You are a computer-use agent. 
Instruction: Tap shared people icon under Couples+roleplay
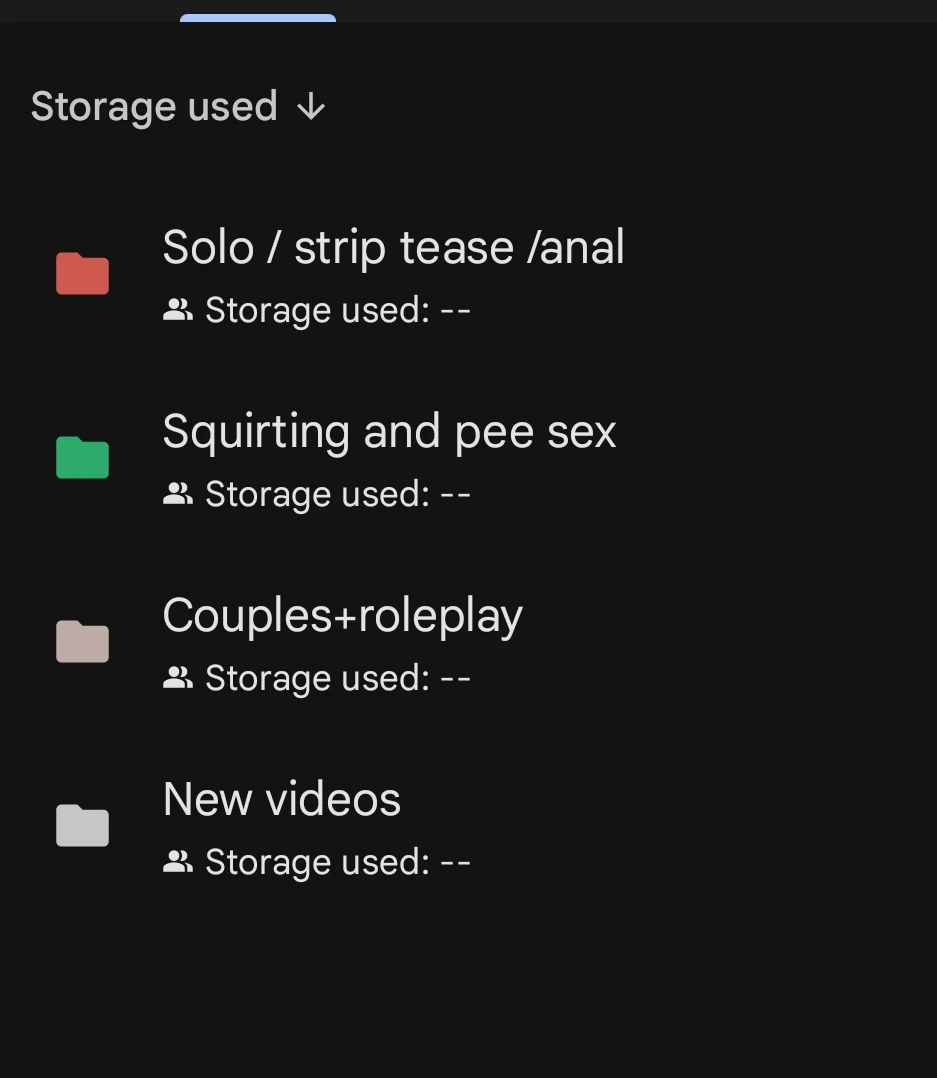pos(178,678)
